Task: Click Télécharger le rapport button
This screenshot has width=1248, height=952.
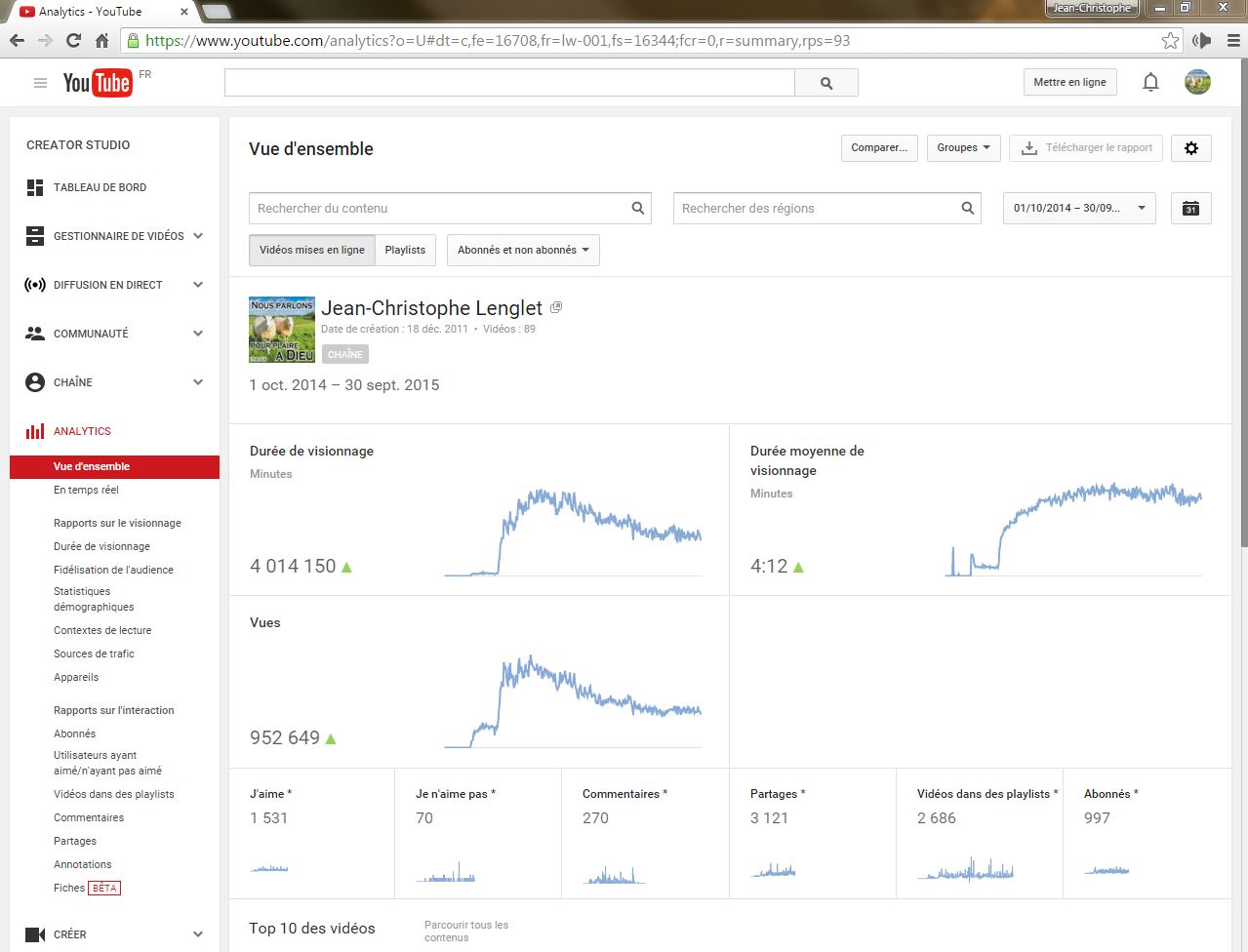Action: click(x=1086, y=148)
